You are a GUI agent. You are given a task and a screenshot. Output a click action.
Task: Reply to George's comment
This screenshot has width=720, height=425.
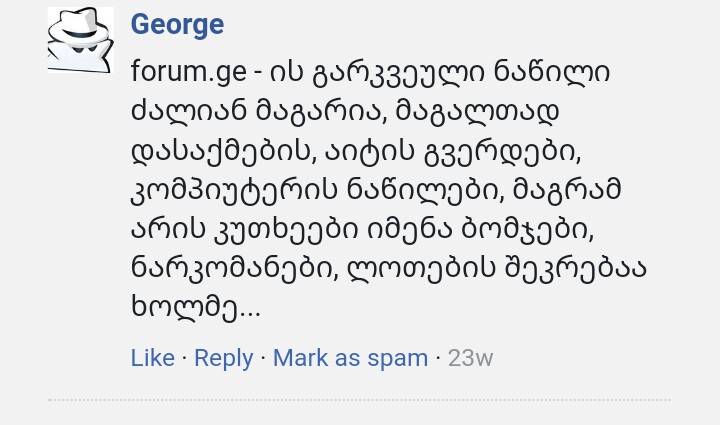[223, 358]
